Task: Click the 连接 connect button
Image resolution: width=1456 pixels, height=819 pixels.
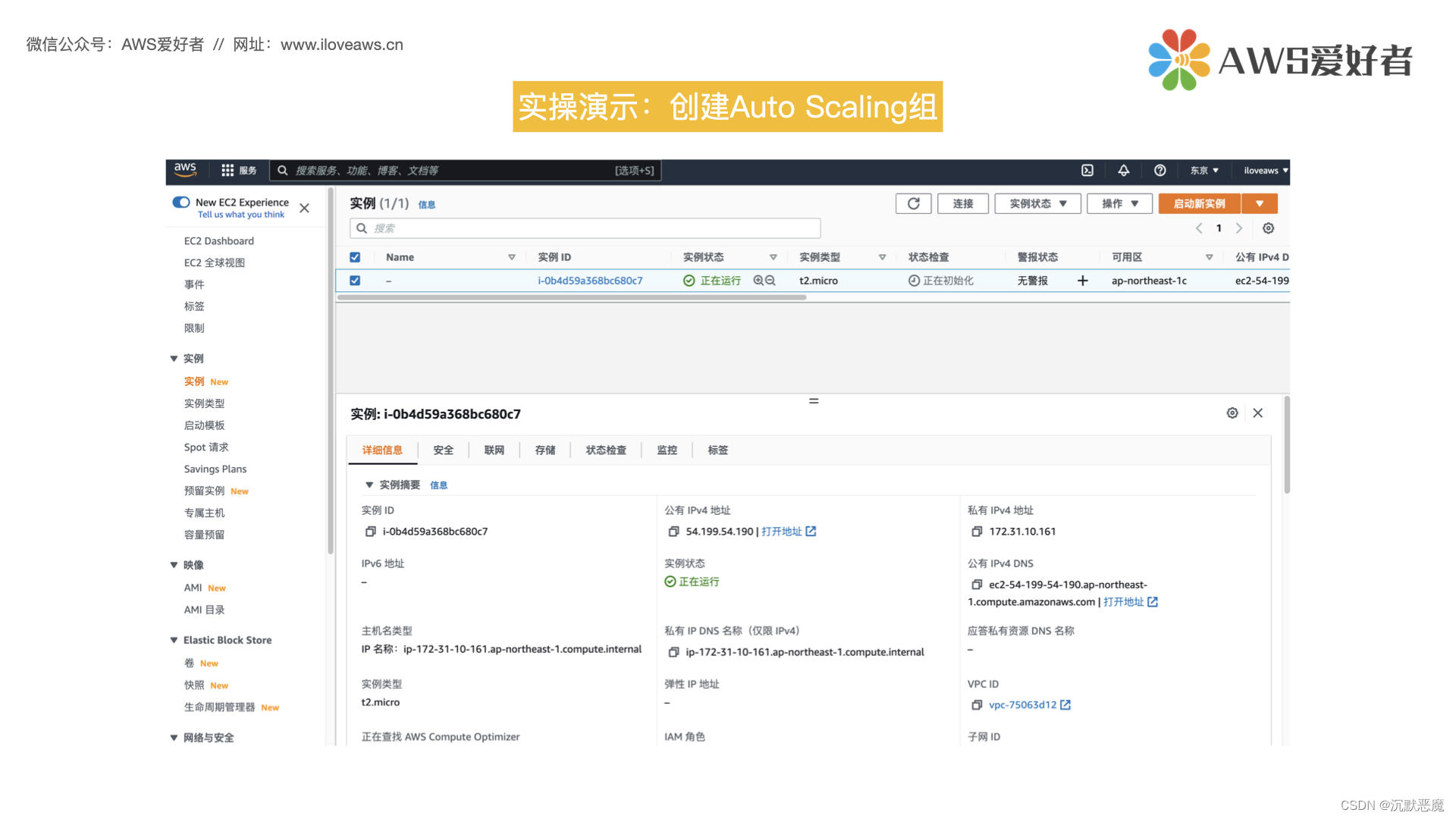Action: (963, 203)
